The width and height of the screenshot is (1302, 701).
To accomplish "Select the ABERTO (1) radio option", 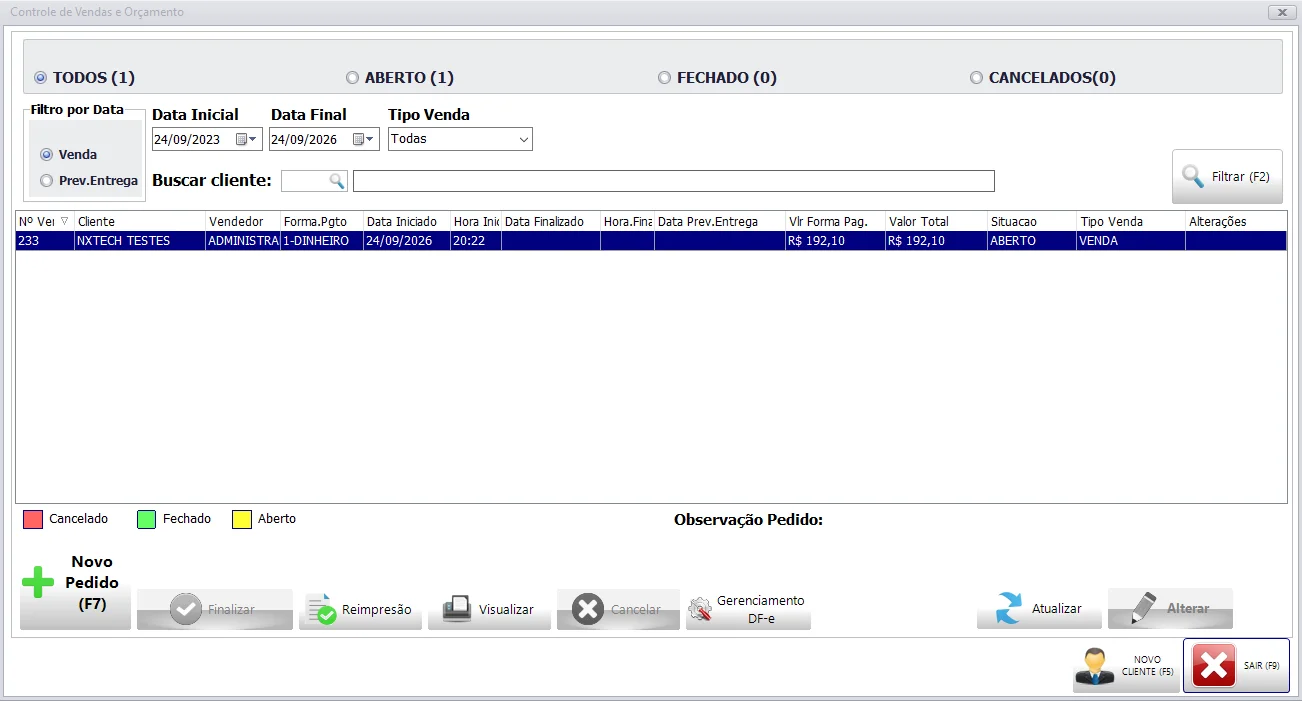I will coord(352,77).
